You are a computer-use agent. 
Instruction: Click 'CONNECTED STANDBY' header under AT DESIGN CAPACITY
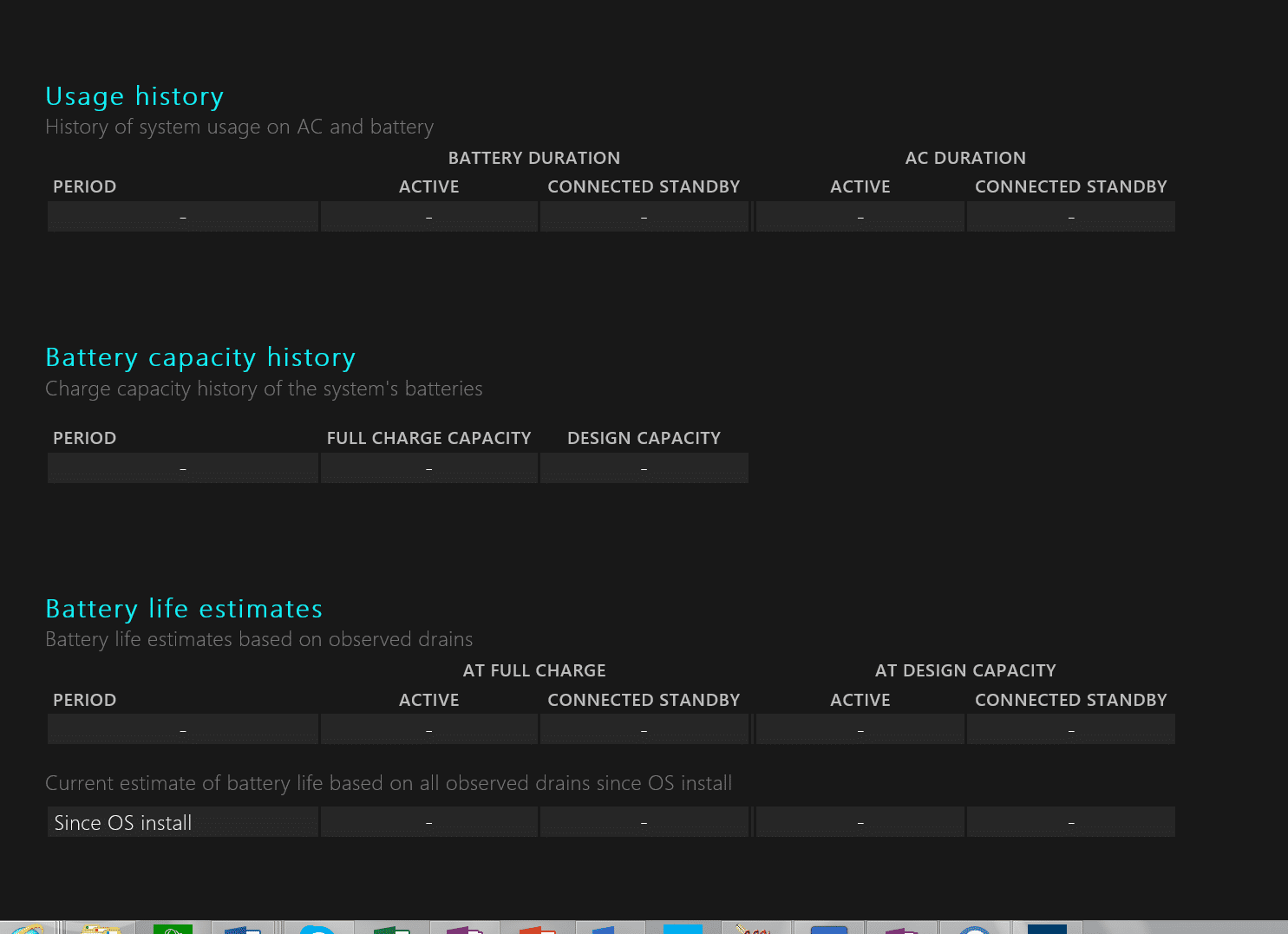[x=1071, y=700]
